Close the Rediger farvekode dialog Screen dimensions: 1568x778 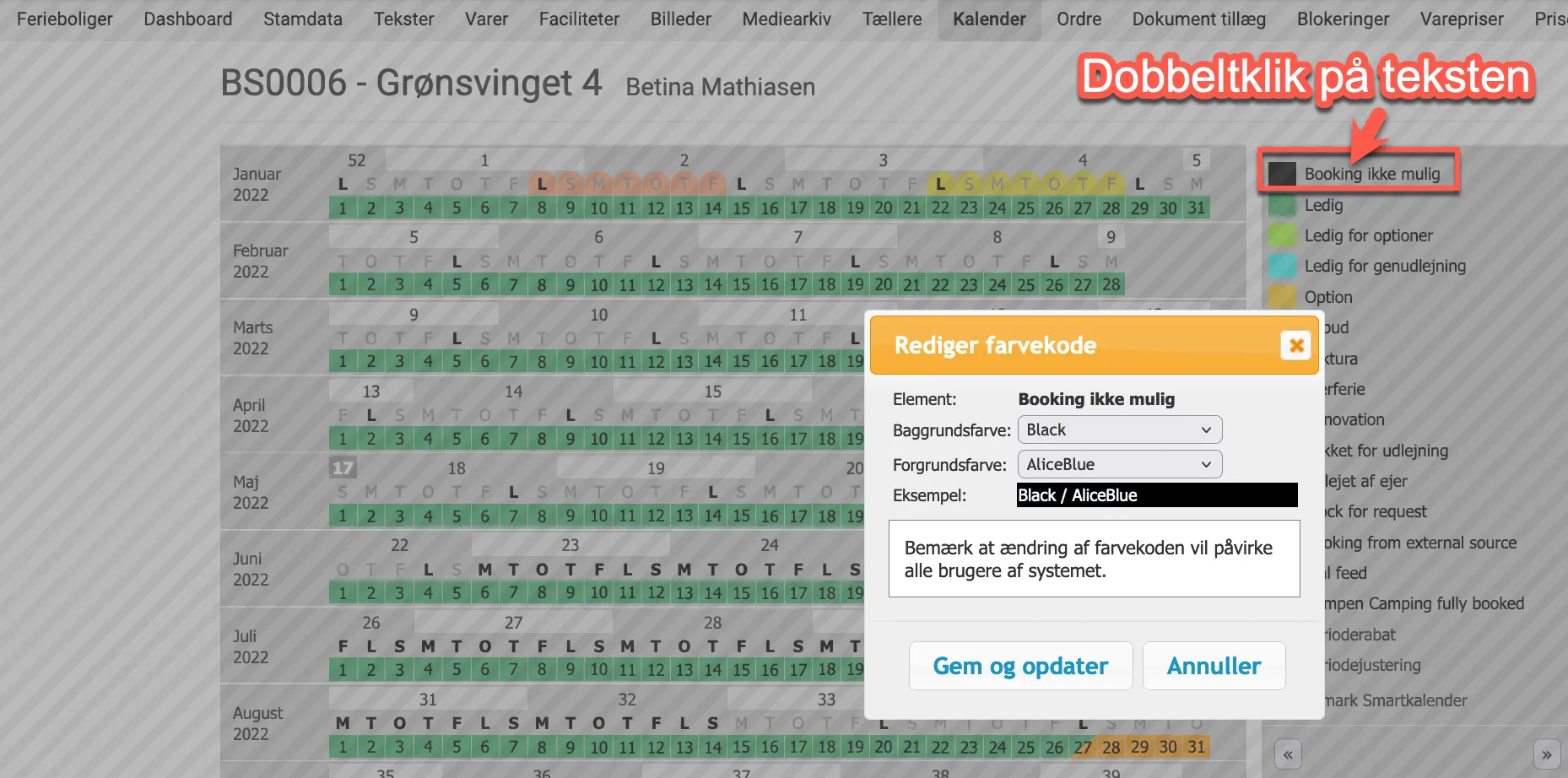(1295, 345)
